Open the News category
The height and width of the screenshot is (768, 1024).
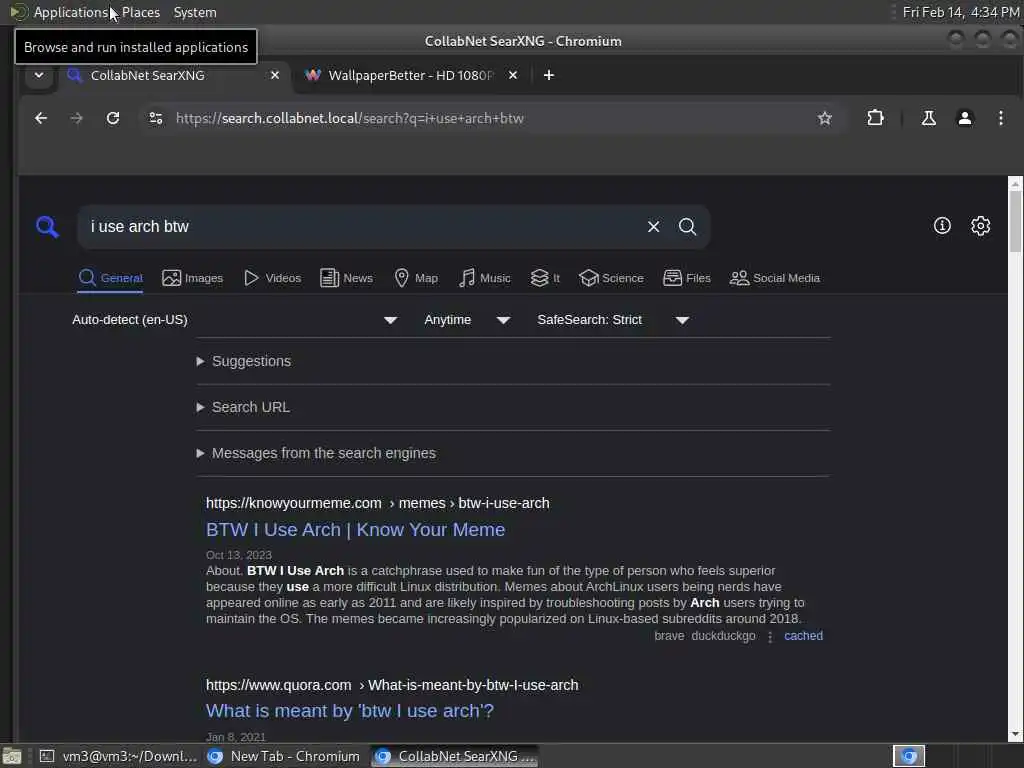[x=347, y=278]
